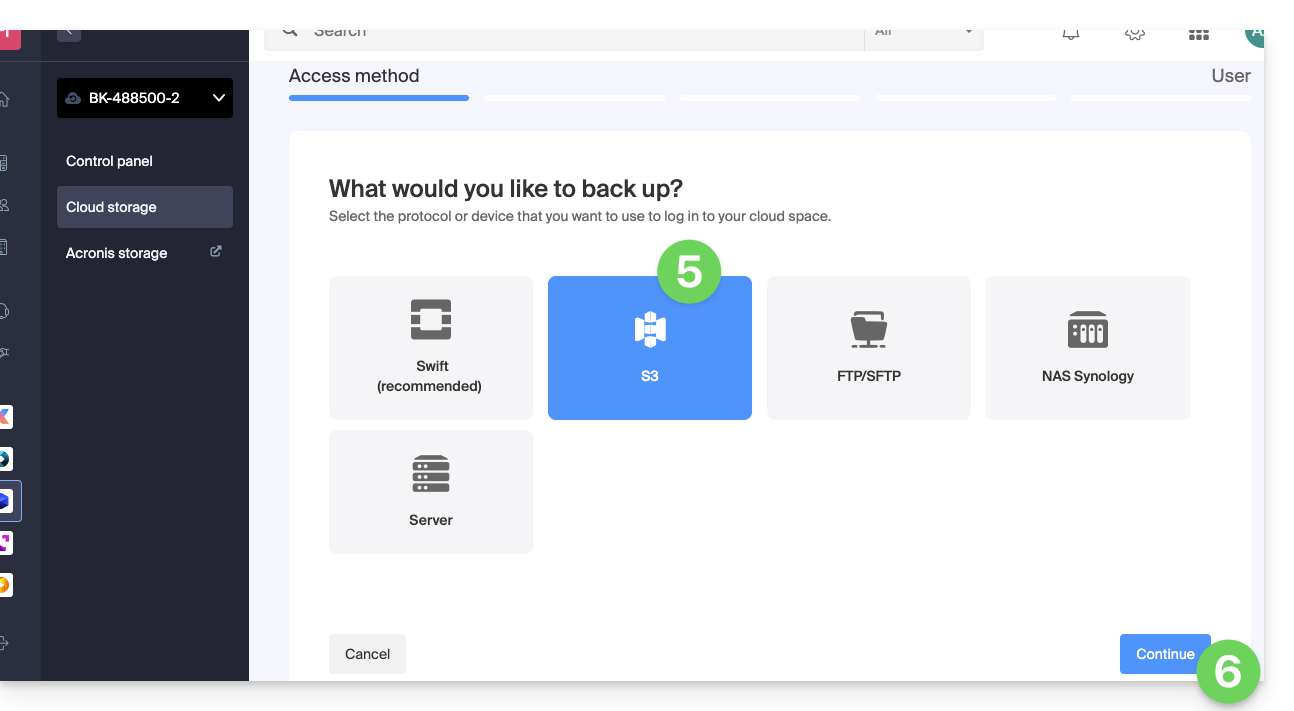Collapse the sidebar with the back chevron
The height and width of the screenshot is (711, 1294).
[68, 32]
